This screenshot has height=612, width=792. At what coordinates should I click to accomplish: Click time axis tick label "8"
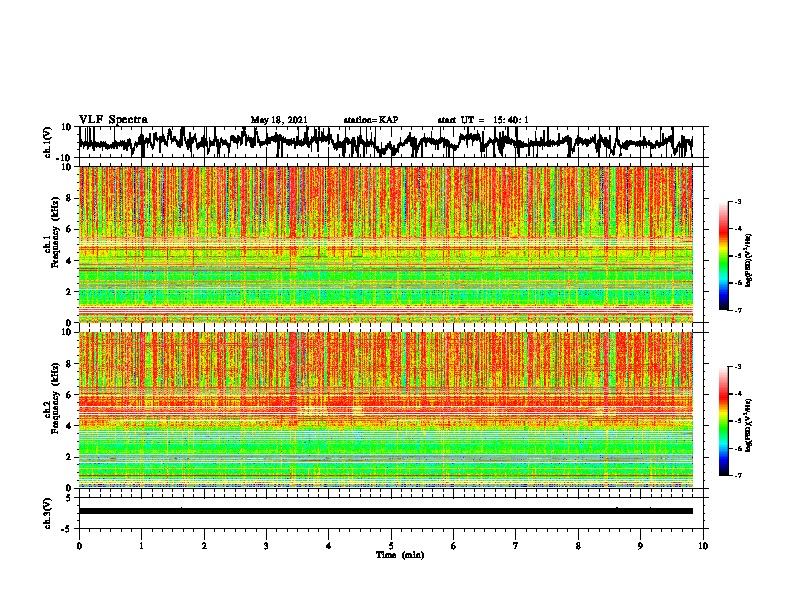(578, 546)
